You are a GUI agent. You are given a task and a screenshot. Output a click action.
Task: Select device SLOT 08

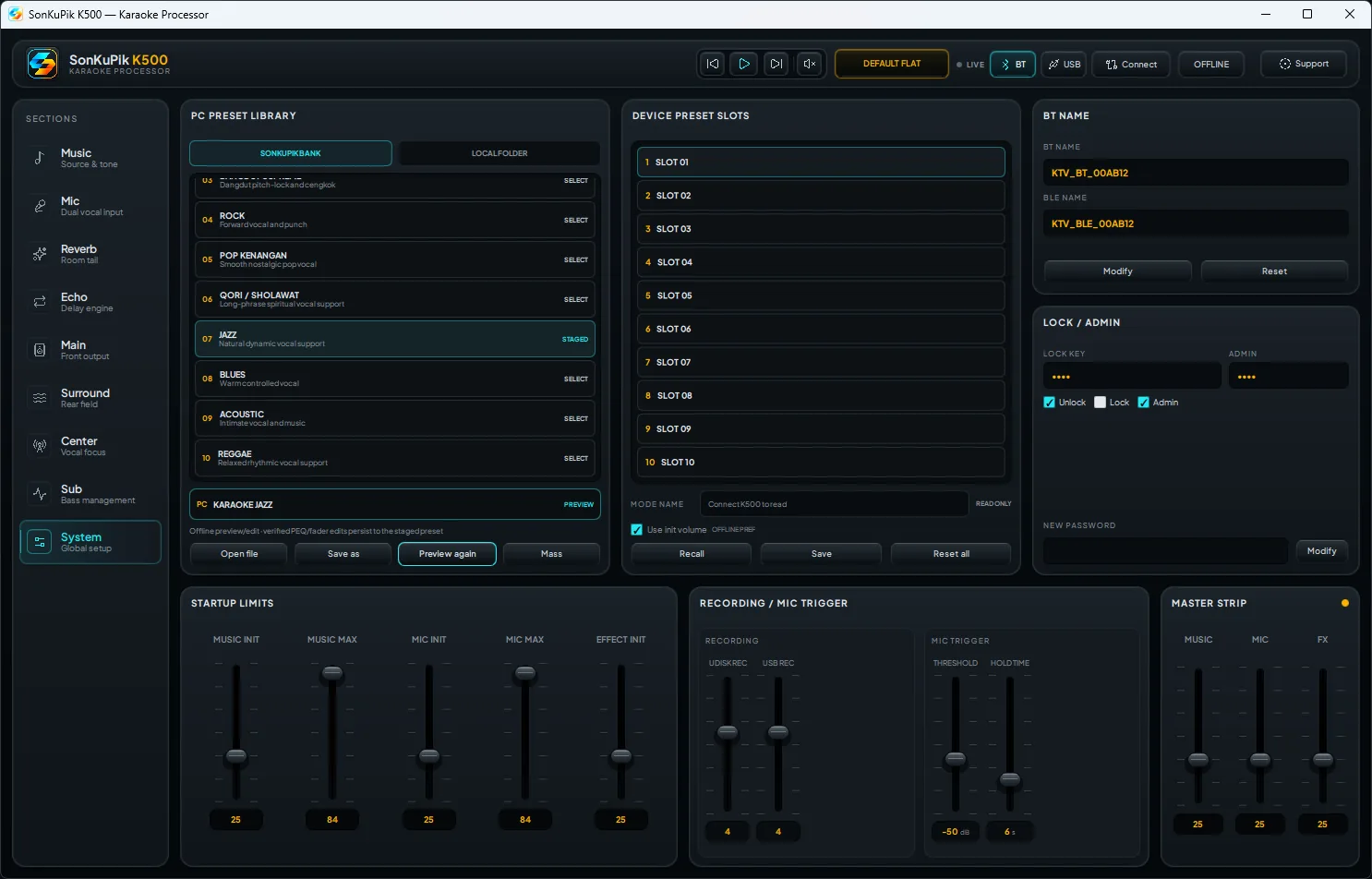click(821, 395)
